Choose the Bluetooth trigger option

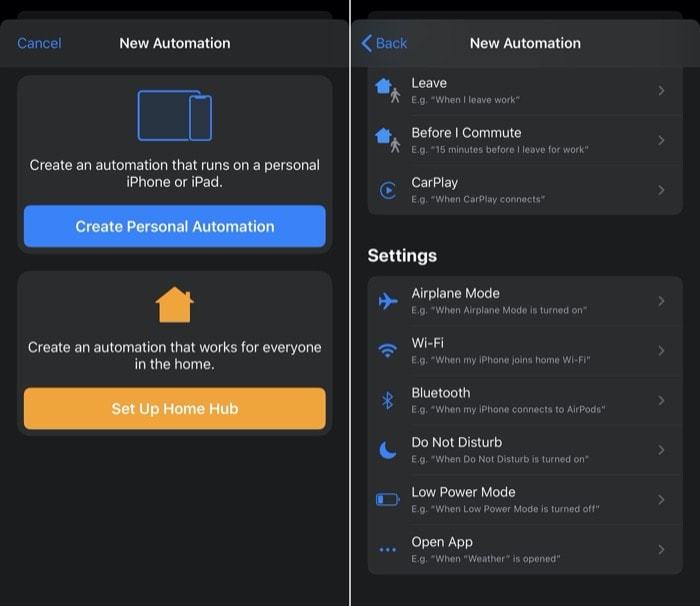(525, 401)
